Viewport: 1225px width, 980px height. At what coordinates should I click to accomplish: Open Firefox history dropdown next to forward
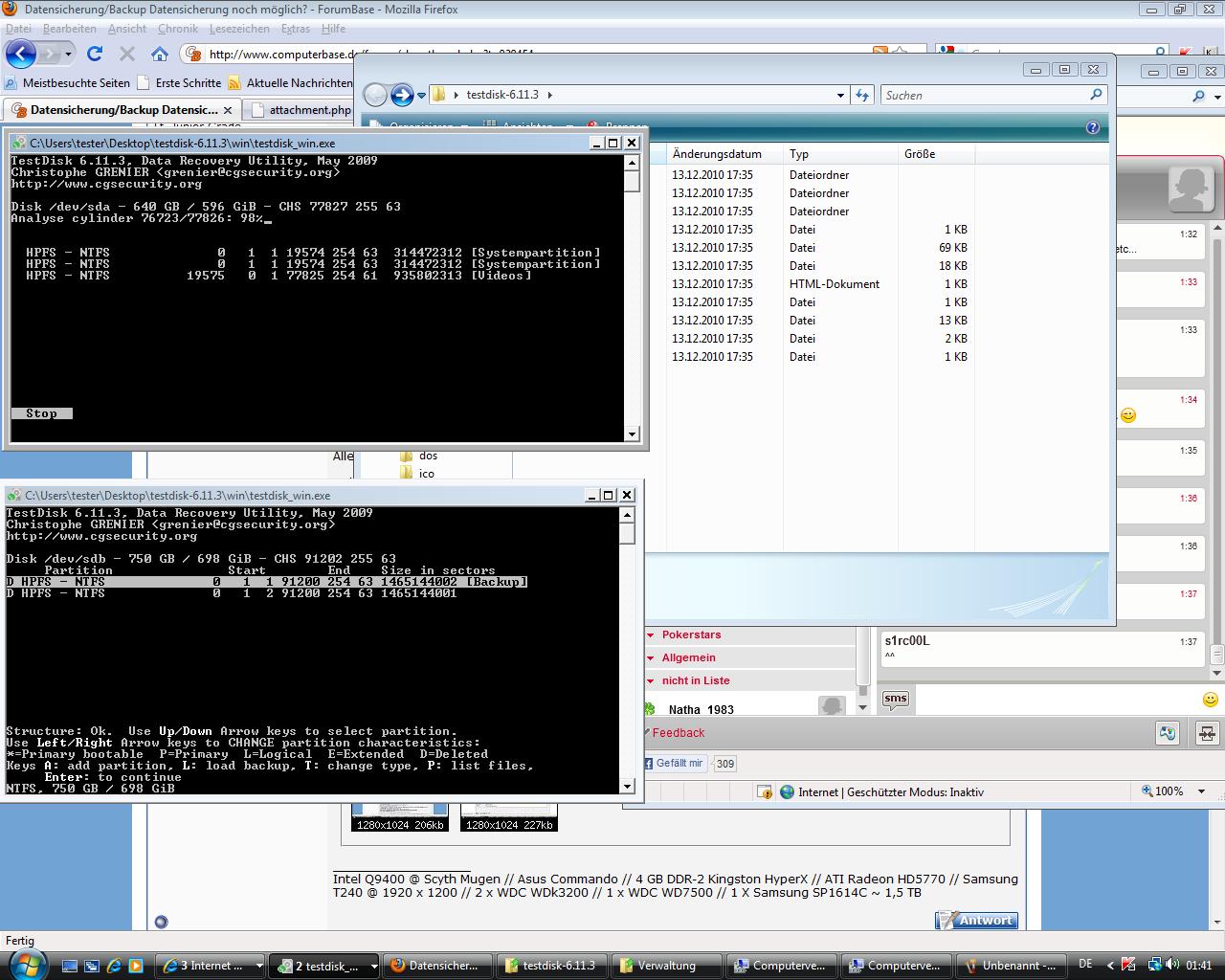click(68, 55)
